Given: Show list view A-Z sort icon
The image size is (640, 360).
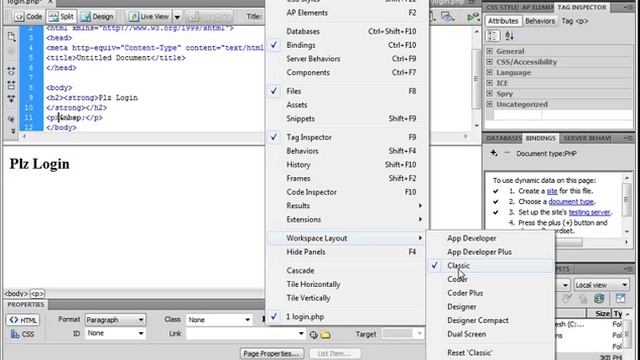Looking at the screenshot, I should click(509, 36).
